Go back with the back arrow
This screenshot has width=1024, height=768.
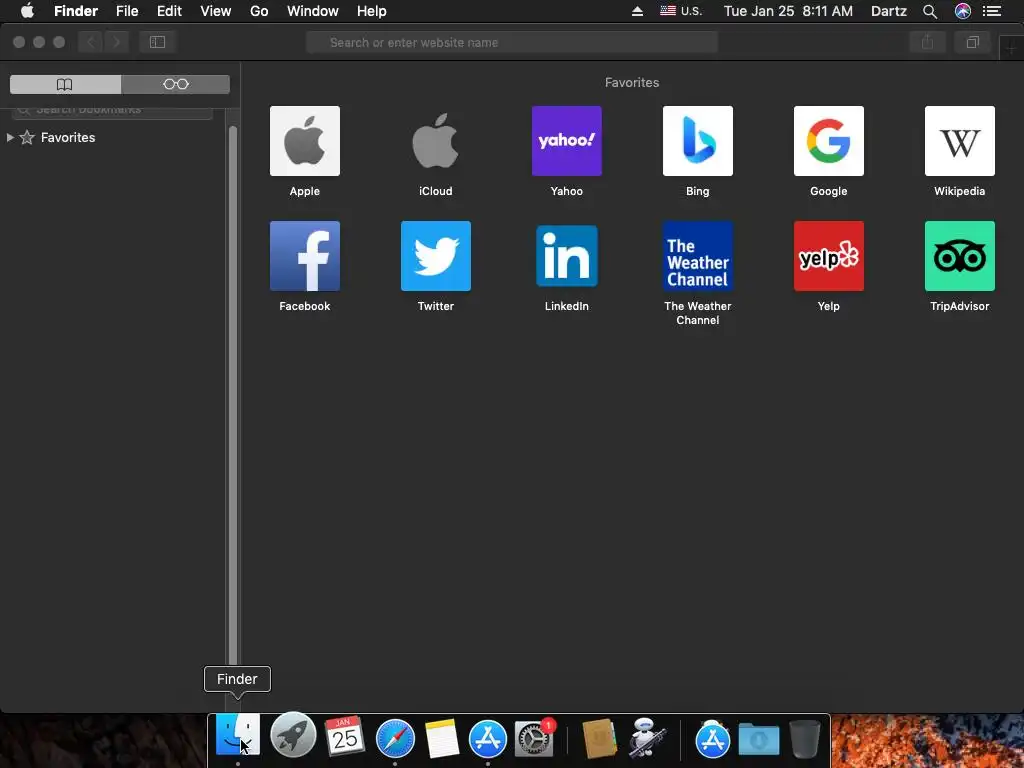91,42
